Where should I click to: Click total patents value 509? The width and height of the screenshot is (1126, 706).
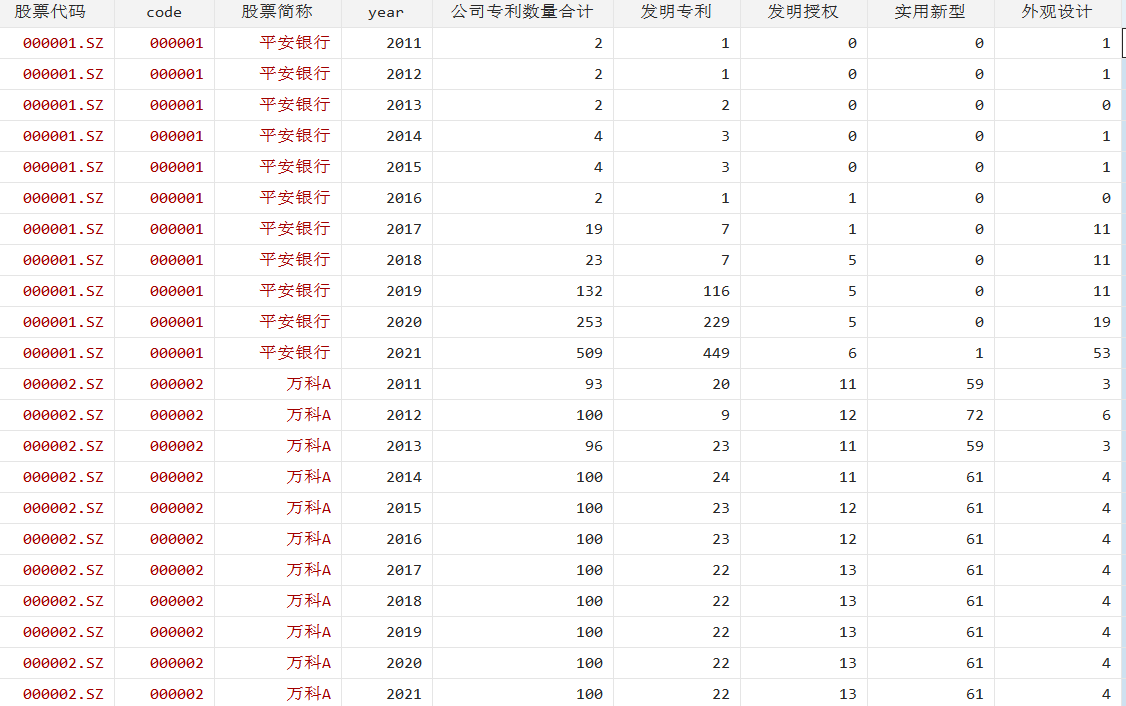[590, 352]
